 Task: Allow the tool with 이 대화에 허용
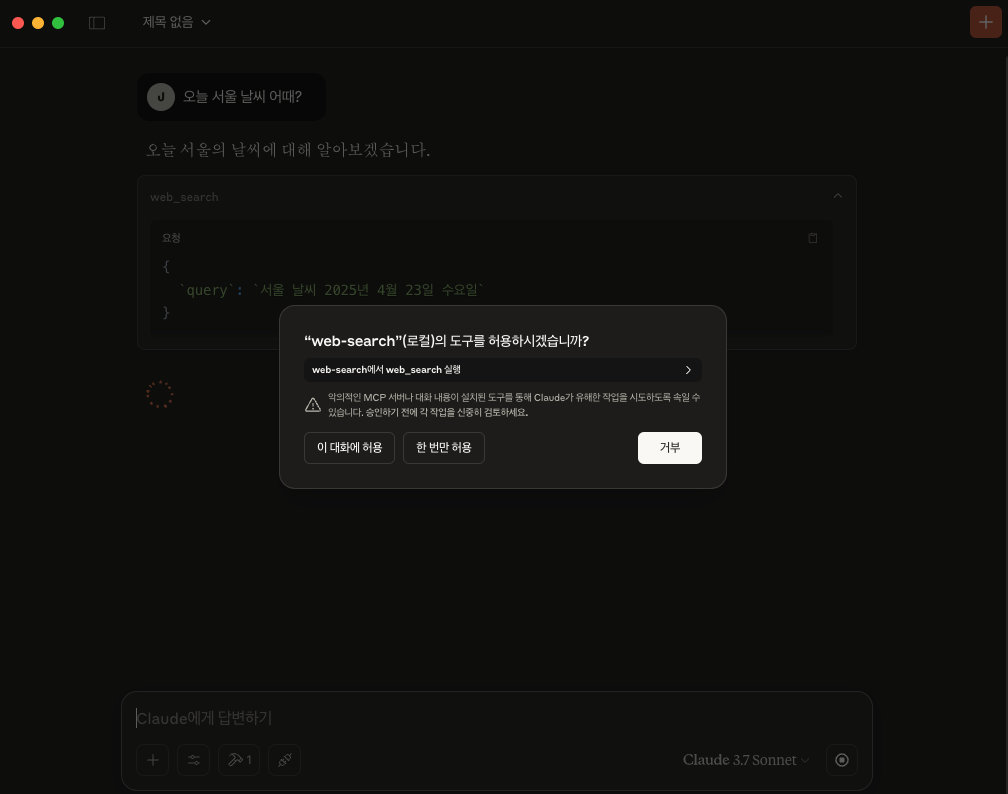(349, 447)
